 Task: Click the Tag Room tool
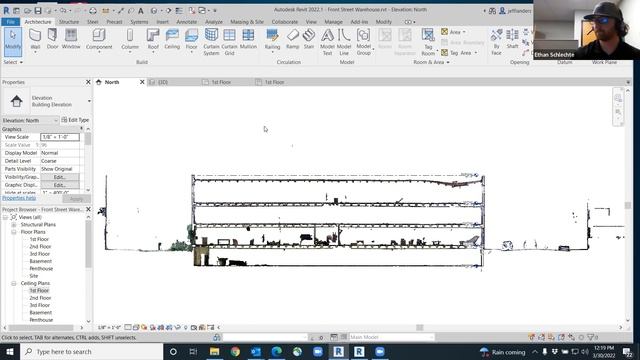coord(428,42)
